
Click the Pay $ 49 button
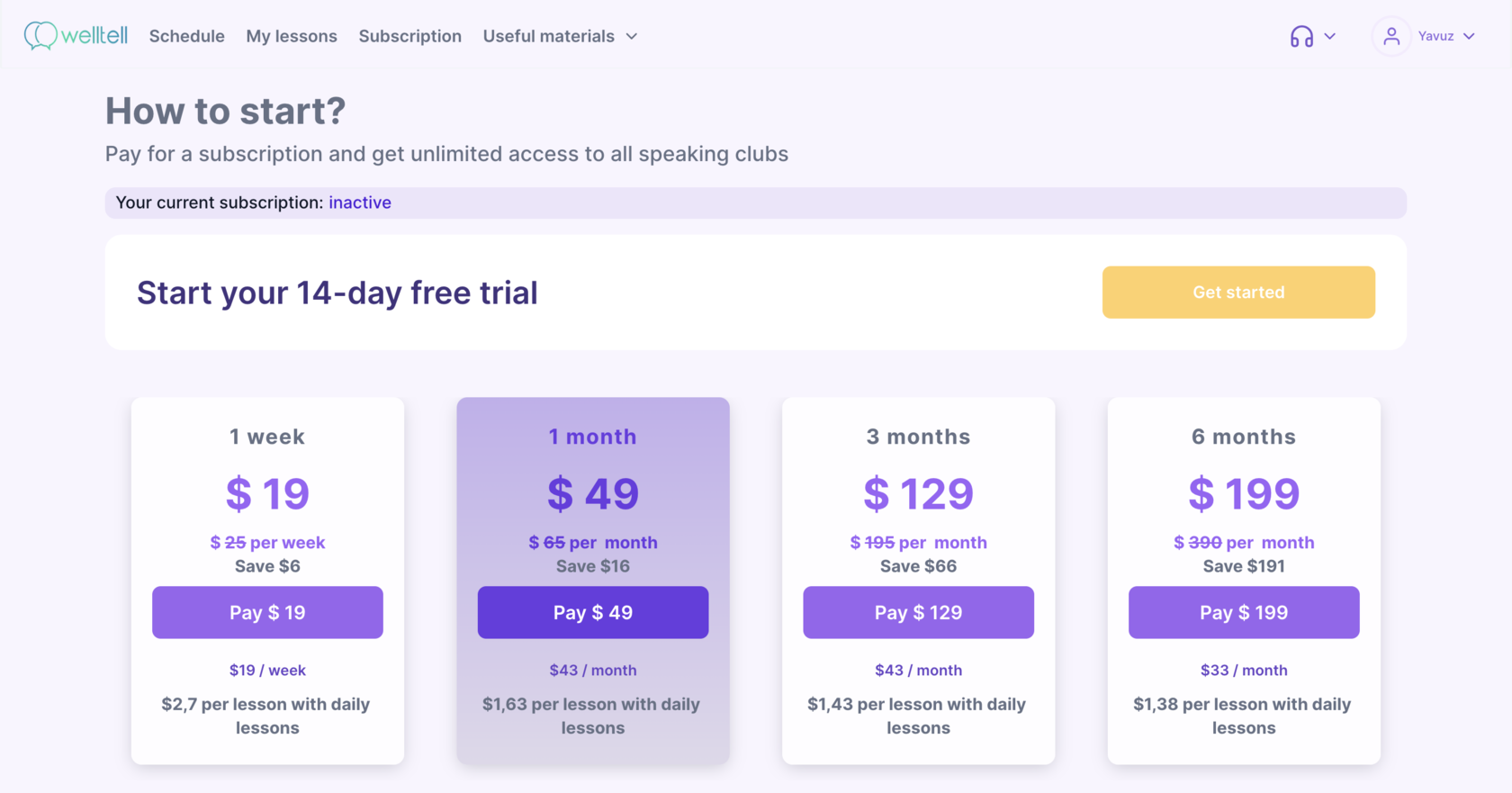coord(593,612)
